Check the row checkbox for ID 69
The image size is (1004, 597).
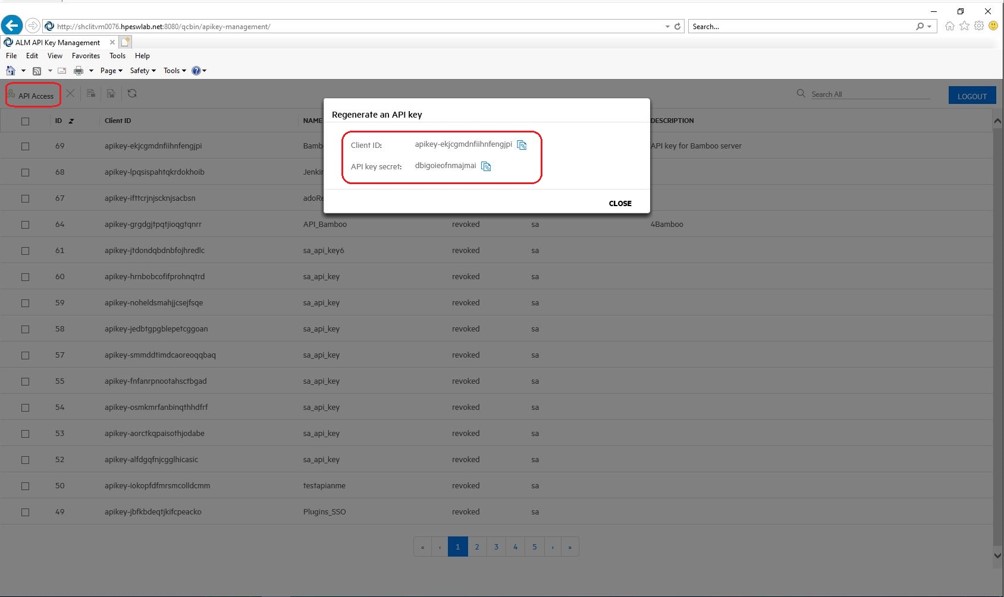pyautogui.click(x=25, y=145)
